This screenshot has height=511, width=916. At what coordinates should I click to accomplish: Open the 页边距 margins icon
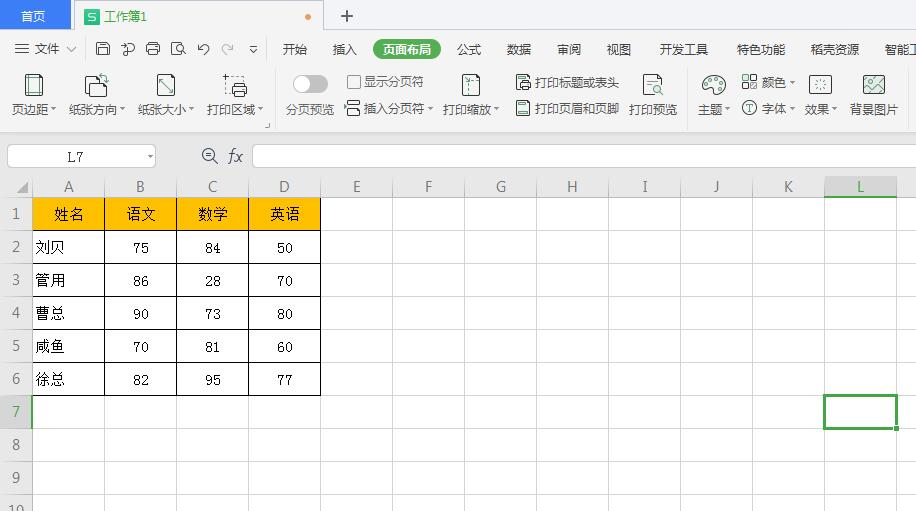[34, 85]
